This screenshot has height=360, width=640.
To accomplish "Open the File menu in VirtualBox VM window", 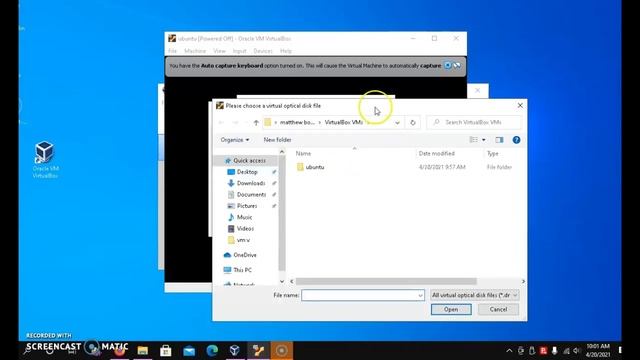I will pos(173,51).
